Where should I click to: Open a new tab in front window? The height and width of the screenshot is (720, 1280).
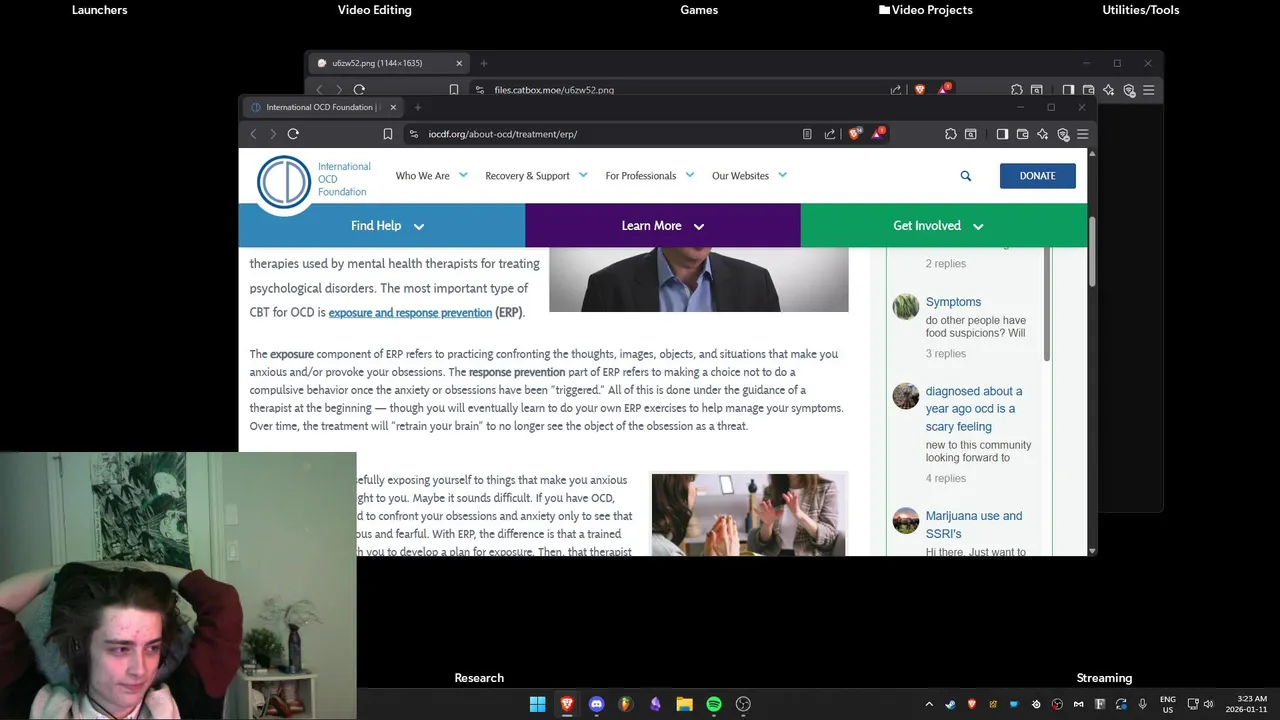pyautogui.click(x=418, y=107)
